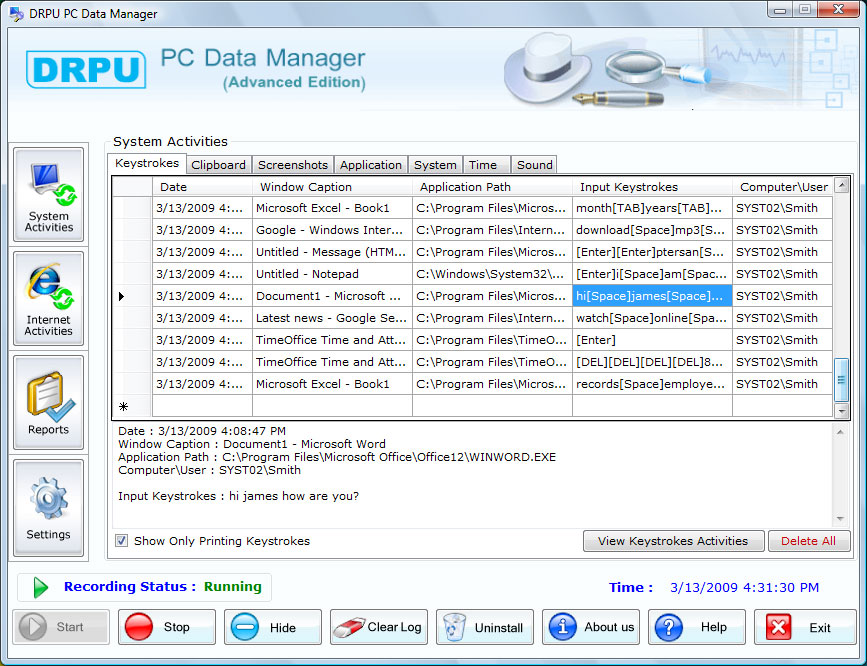Switch to the Clipboard tab
Image resolution: width=867 pixels, height=666 pixels.
[x=218, y=164]
